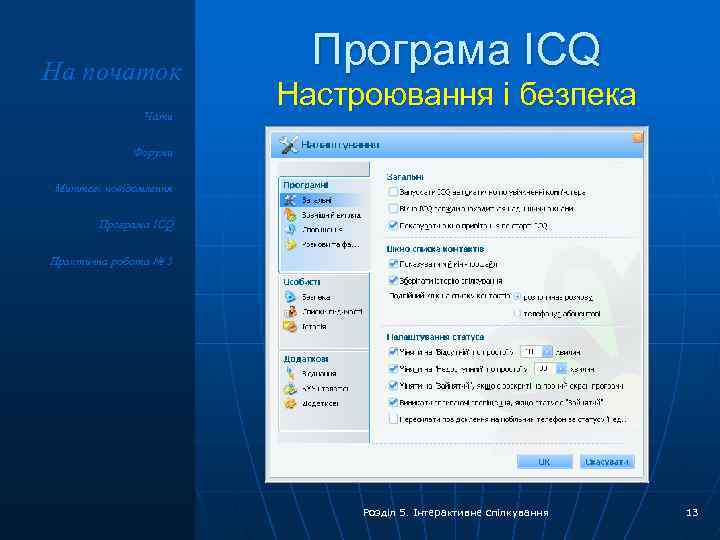Close the settings dialog with the orange button

click(x=637, y=137)
